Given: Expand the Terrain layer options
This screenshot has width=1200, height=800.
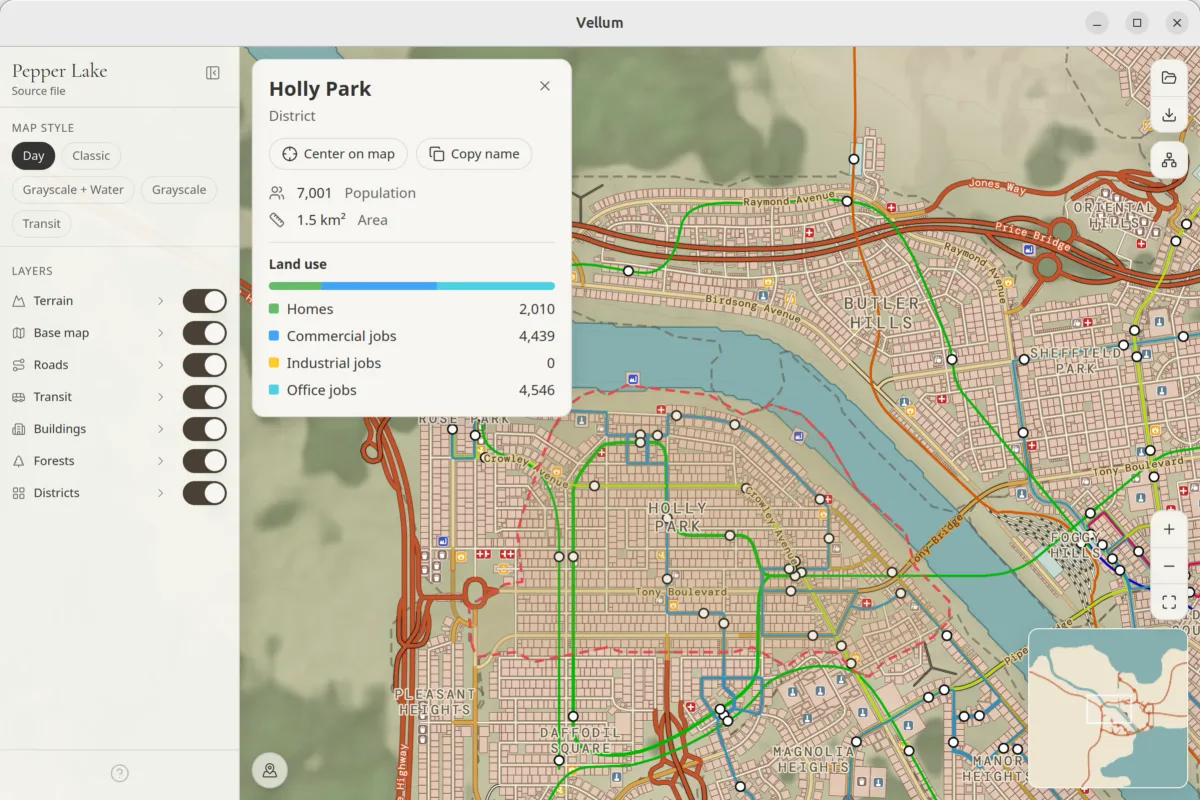Looking at the screenshot, I should 160,301.
